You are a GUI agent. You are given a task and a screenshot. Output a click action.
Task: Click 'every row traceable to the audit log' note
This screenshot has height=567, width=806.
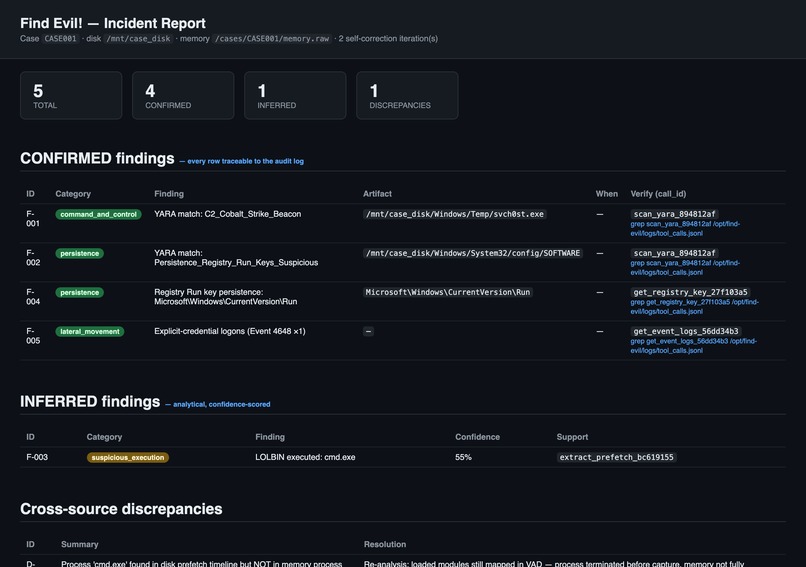point(245,161)
